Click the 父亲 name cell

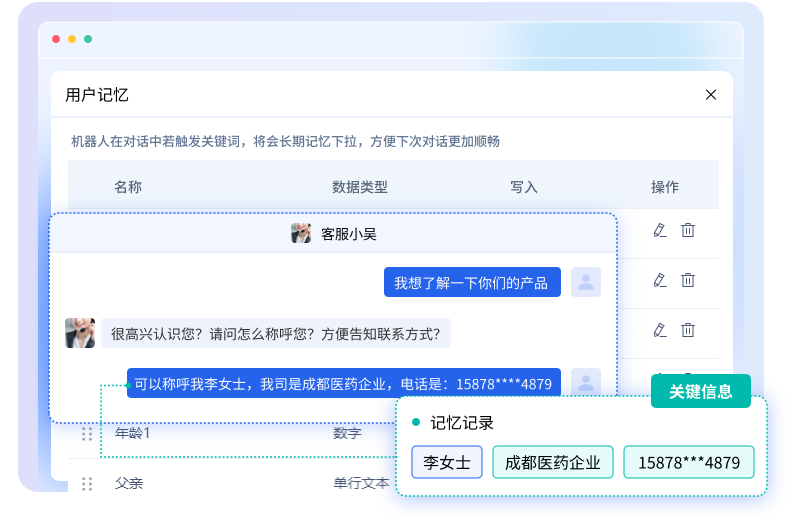(x=129, y=483)
